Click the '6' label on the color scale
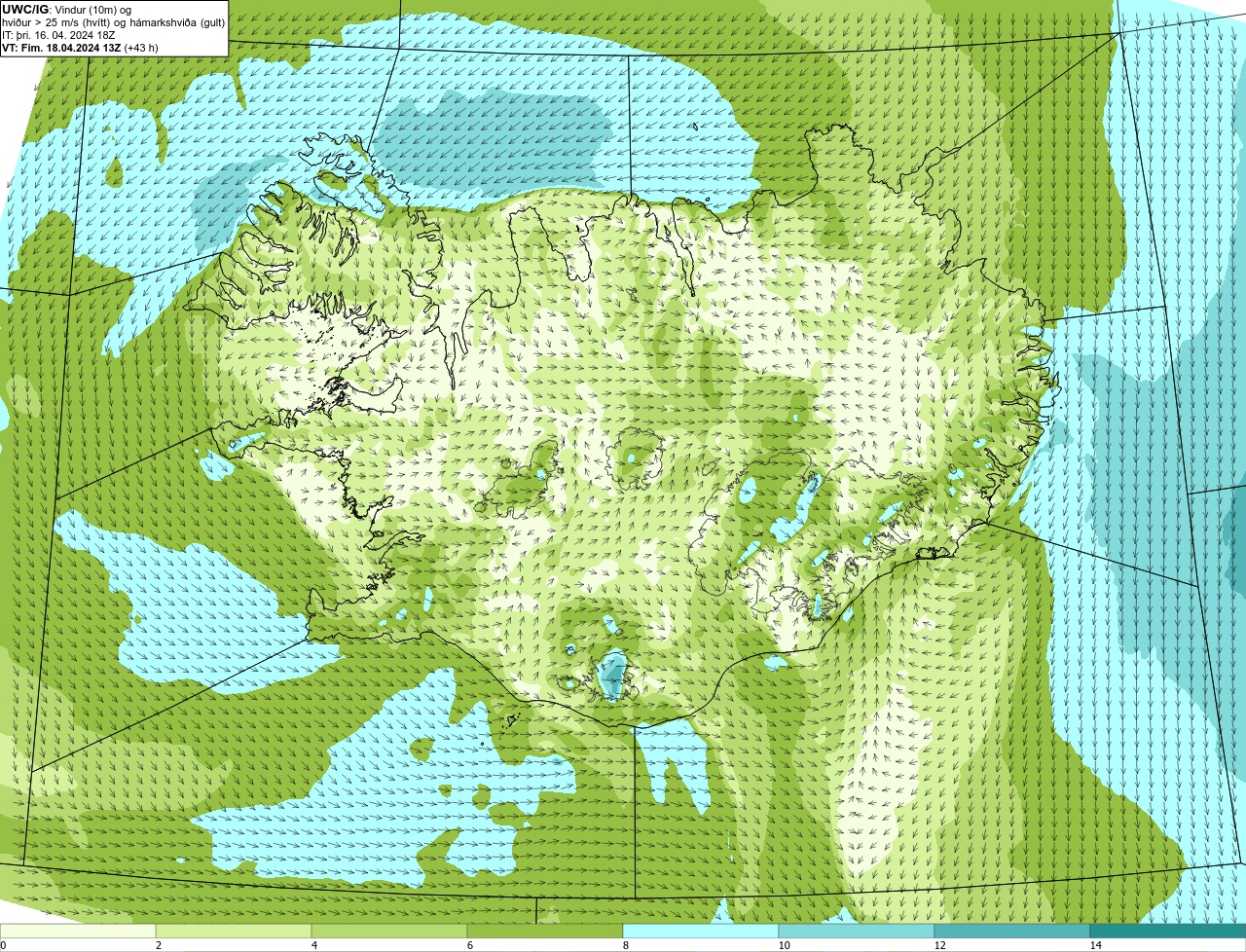Image resolution: width=1246 pixels, height=952 pixels. point(469,945)
